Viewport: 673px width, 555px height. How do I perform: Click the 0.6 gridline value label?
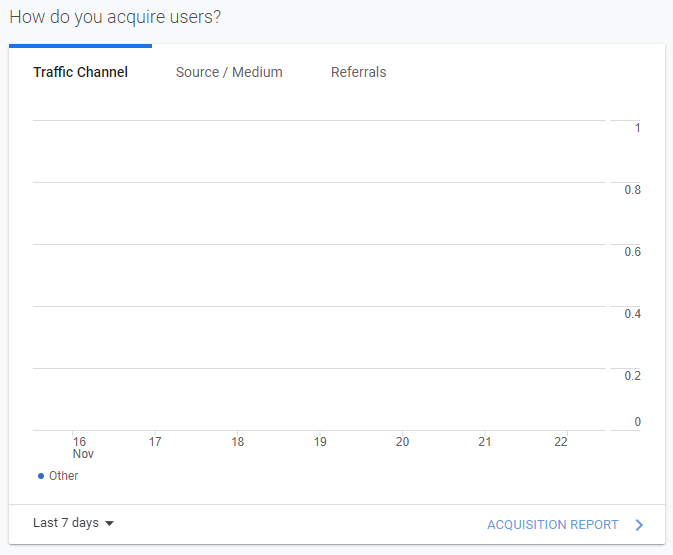632,252
